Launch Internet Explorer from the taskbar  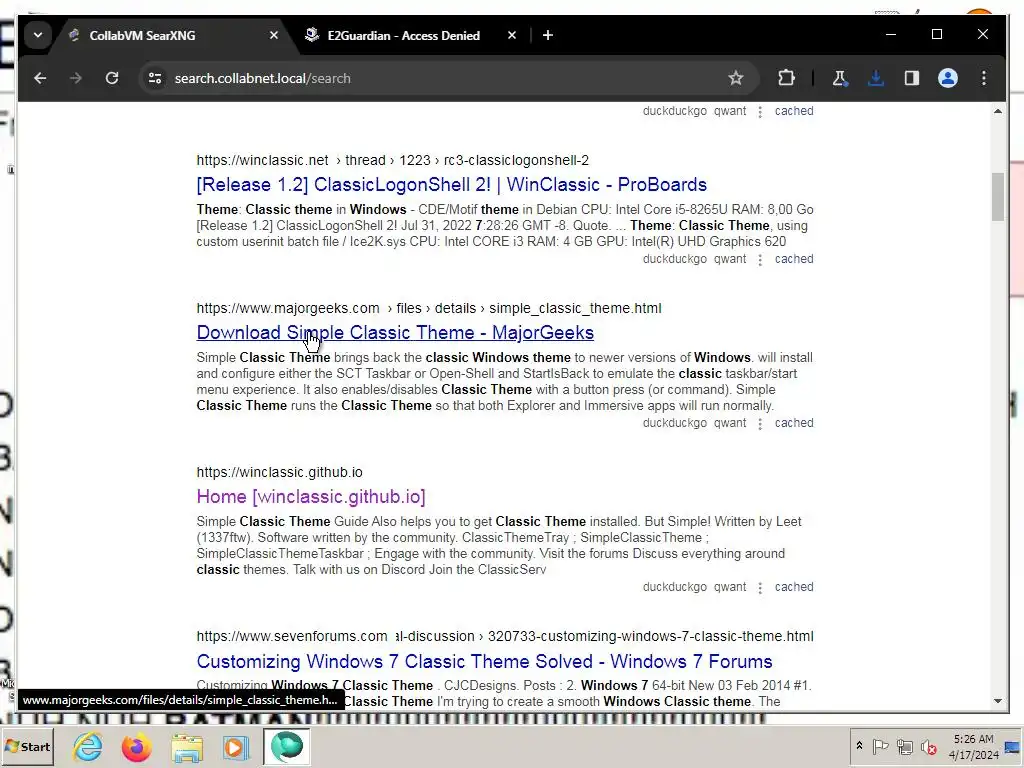point(88,746)
